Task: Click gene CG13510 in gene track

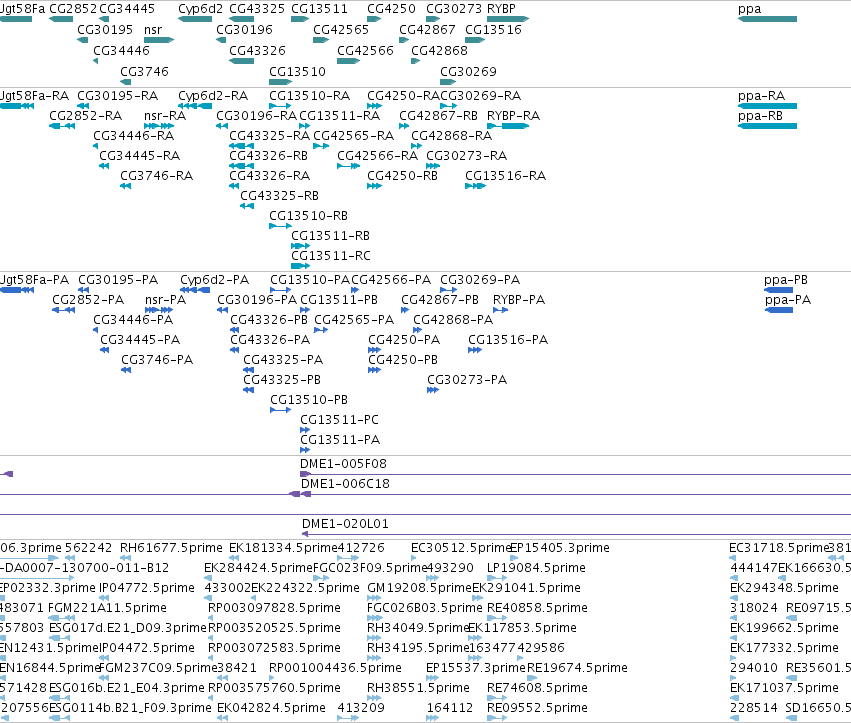Action: 281,82
